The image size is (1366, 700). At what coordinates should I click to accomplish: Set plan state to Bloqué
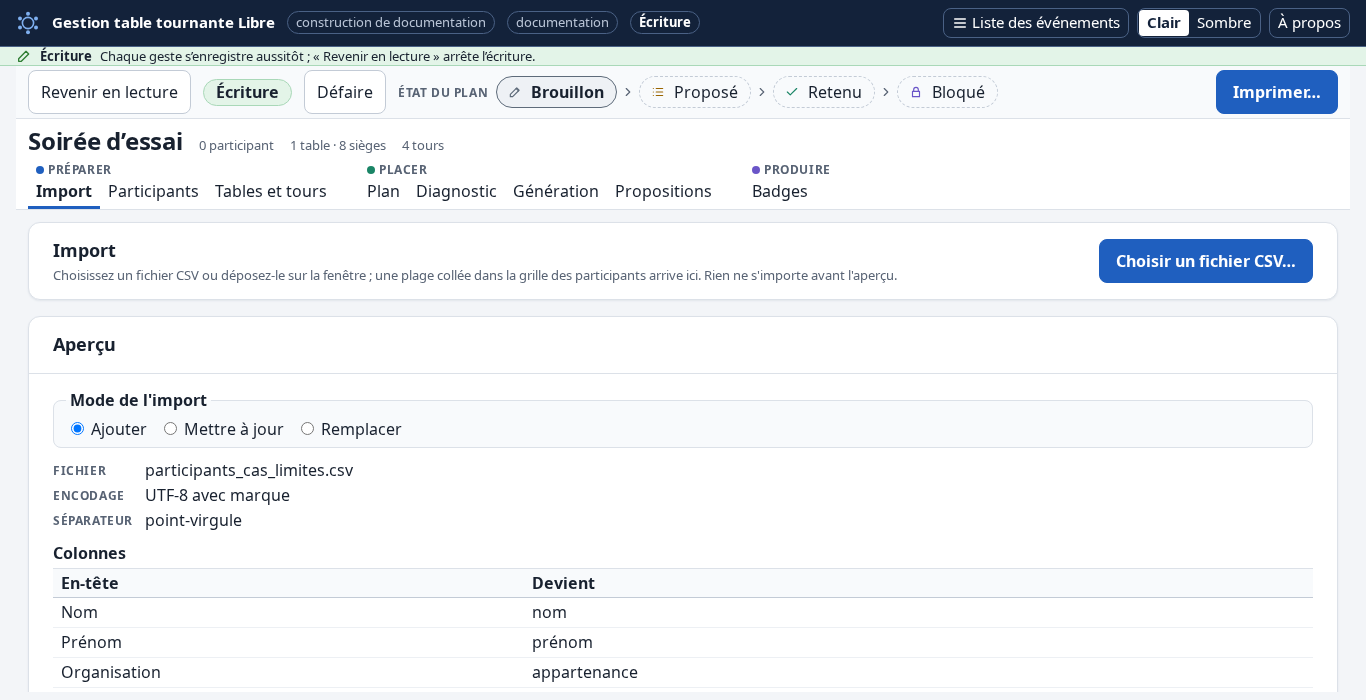coord(947,92)
